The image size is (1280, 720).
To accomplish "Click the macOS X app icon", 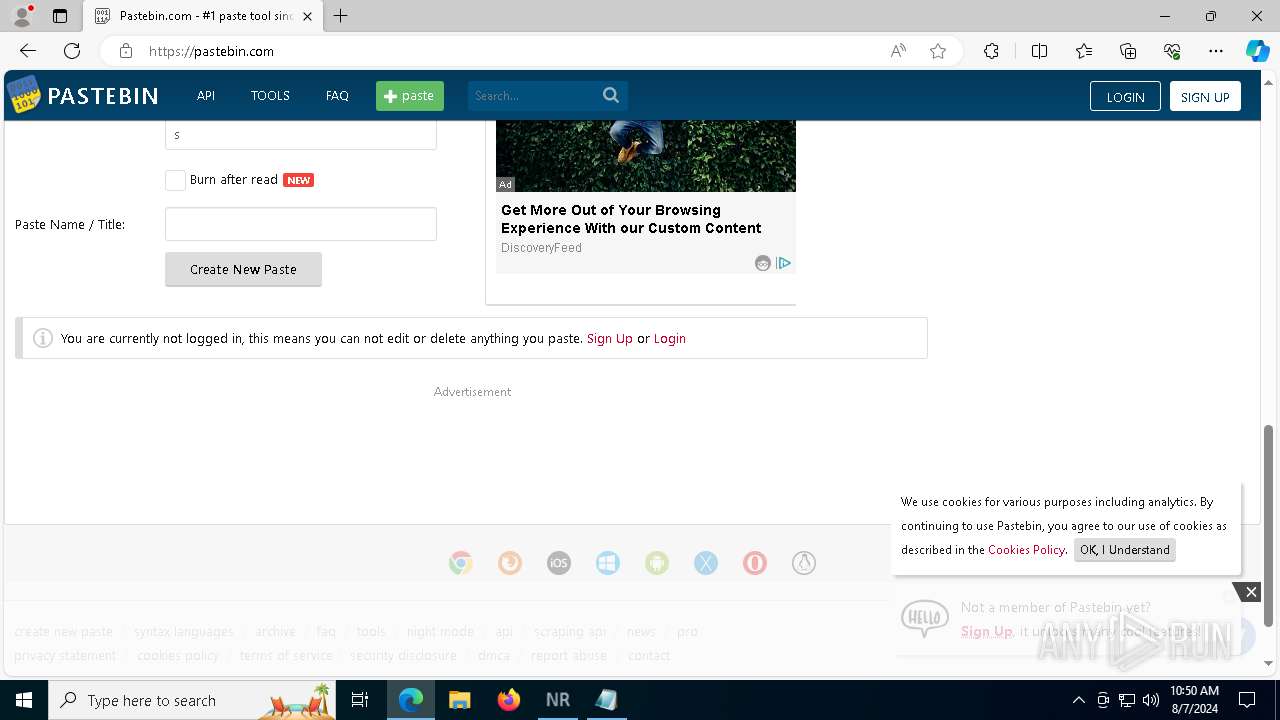I will pos(706,563).
